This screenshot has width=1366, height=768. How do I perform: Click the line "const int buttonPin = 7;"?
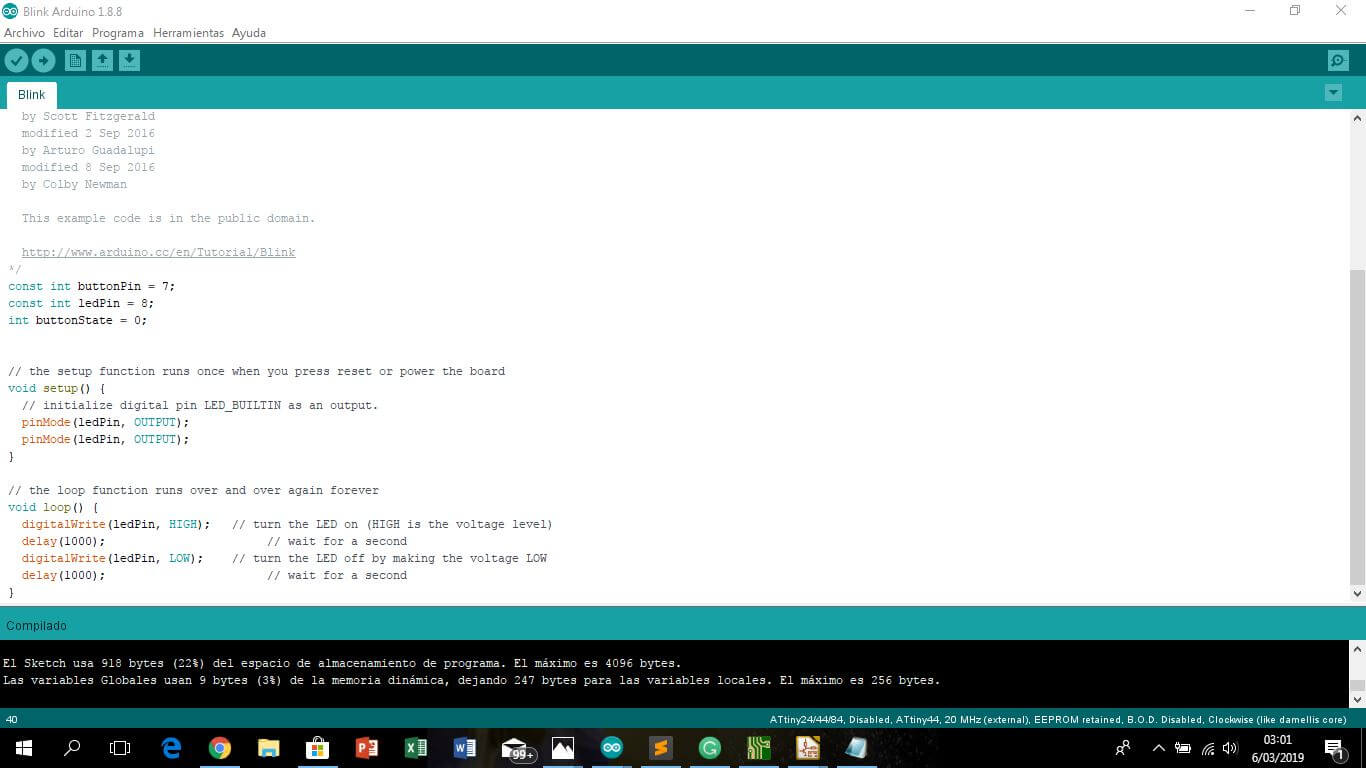(x=92, y=286)
